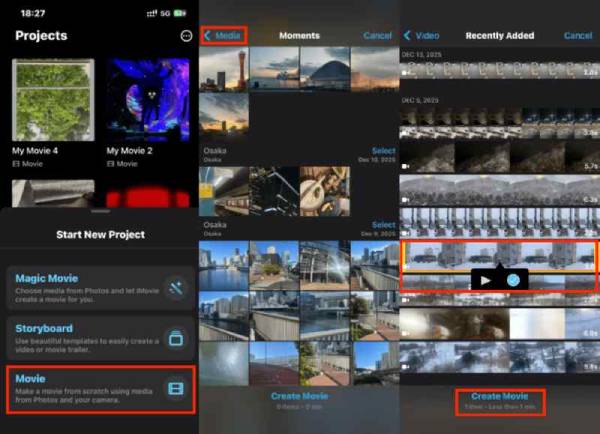The image size is (600, 434).
Task: Tap the Magic Movie wand icon
Action: click(x=176, y=288)
